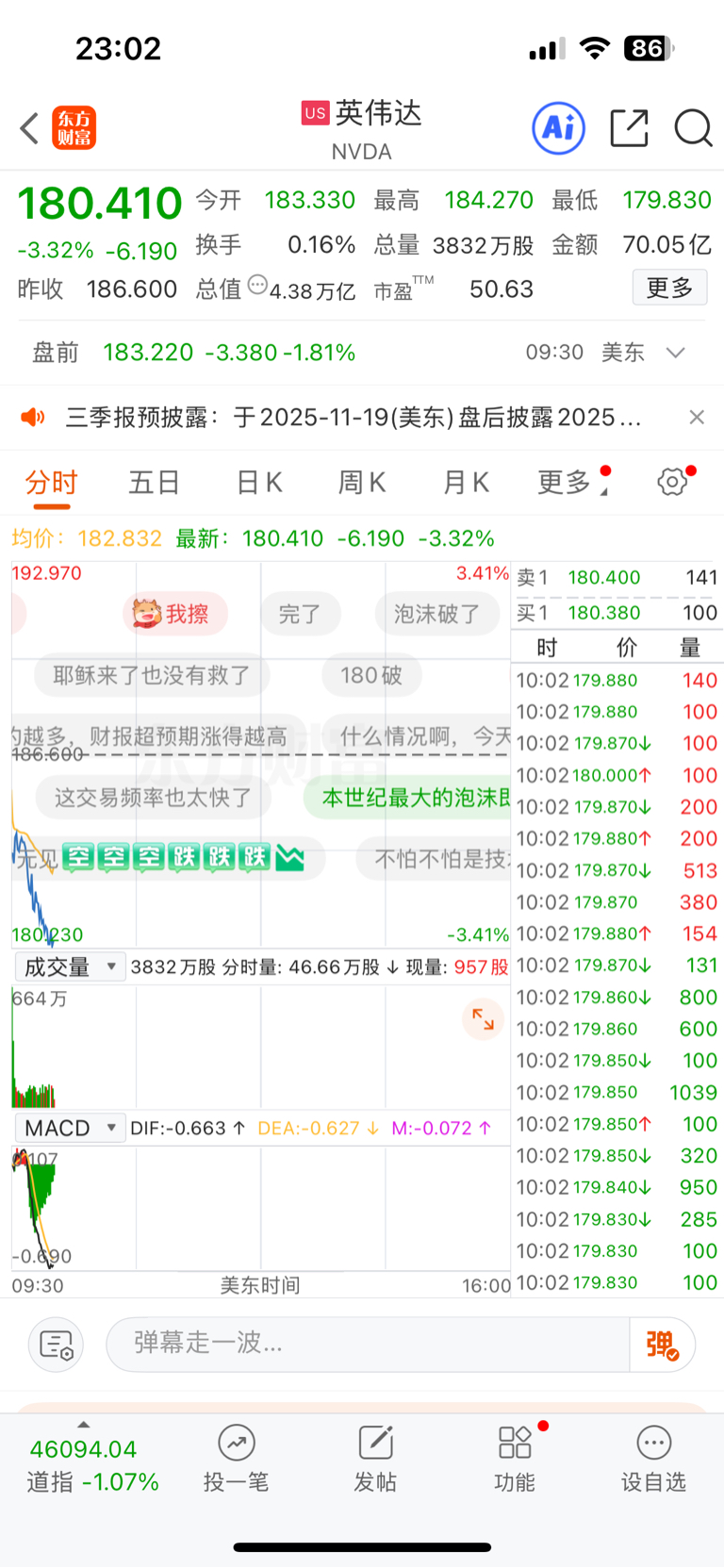Click the DIF:-0.663 MACD readout
724x1568 pixels.
188,1128
